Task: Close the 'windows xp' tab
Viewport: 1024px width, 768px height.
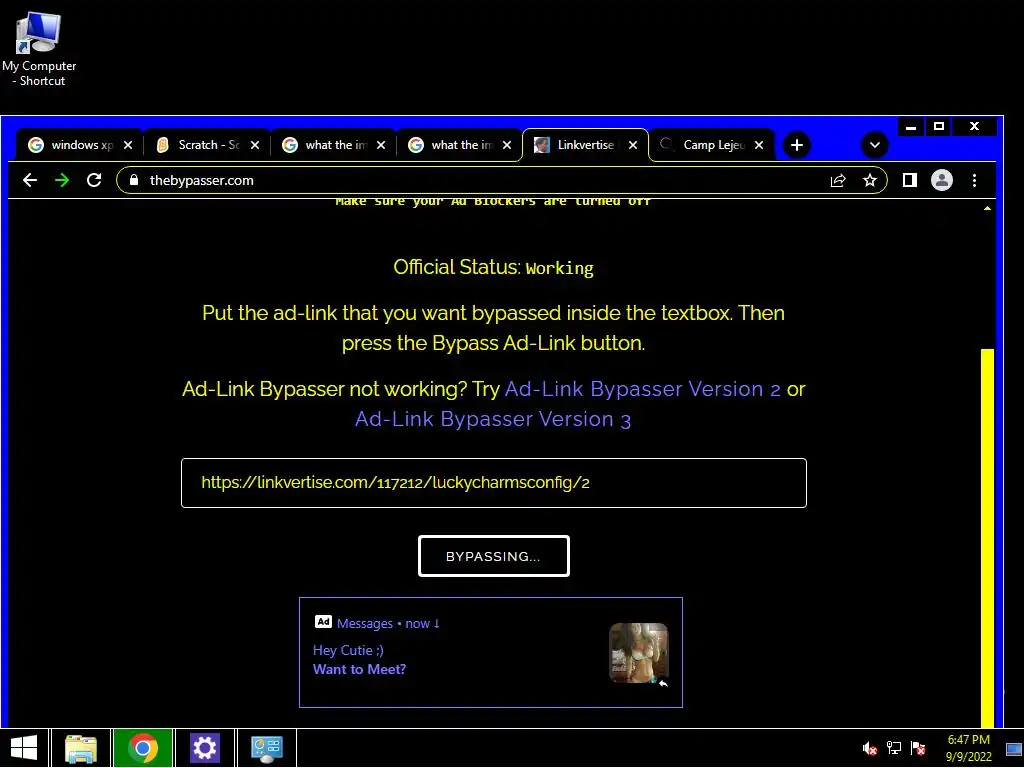Action: (128, 145)
